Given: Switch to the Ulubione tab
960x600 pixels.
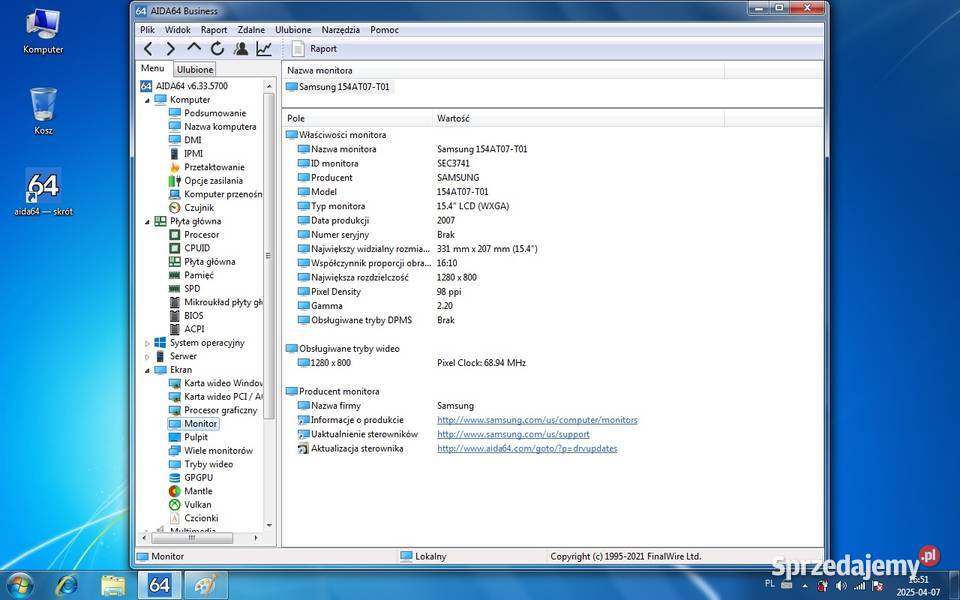Looking at the screenshot, I should (x=195, y=70).
